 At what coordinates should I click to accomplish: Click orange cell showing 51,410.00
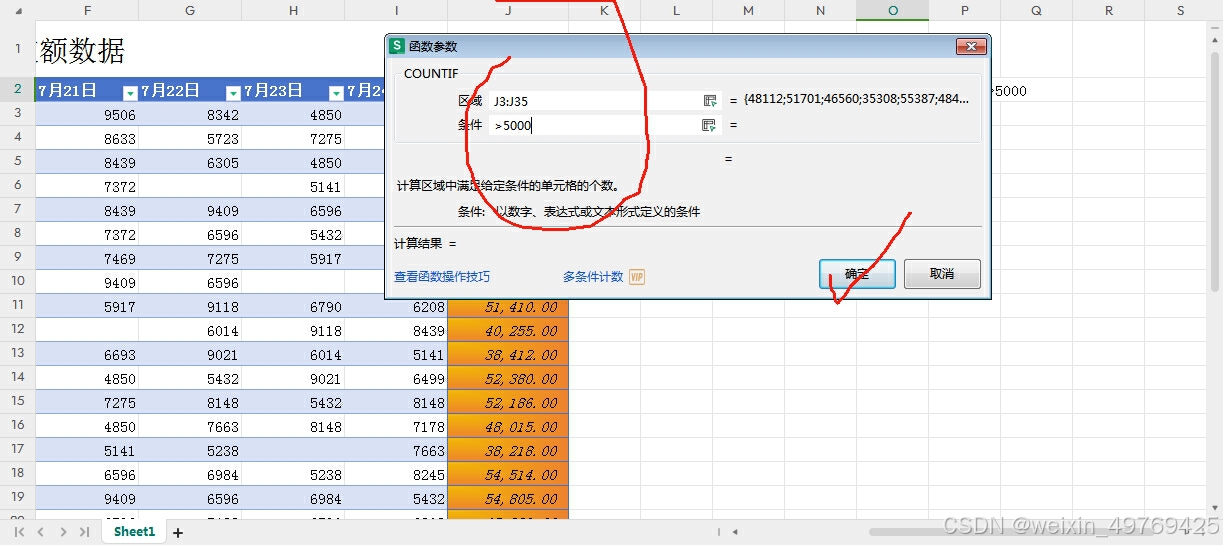(x=508, y=307)
